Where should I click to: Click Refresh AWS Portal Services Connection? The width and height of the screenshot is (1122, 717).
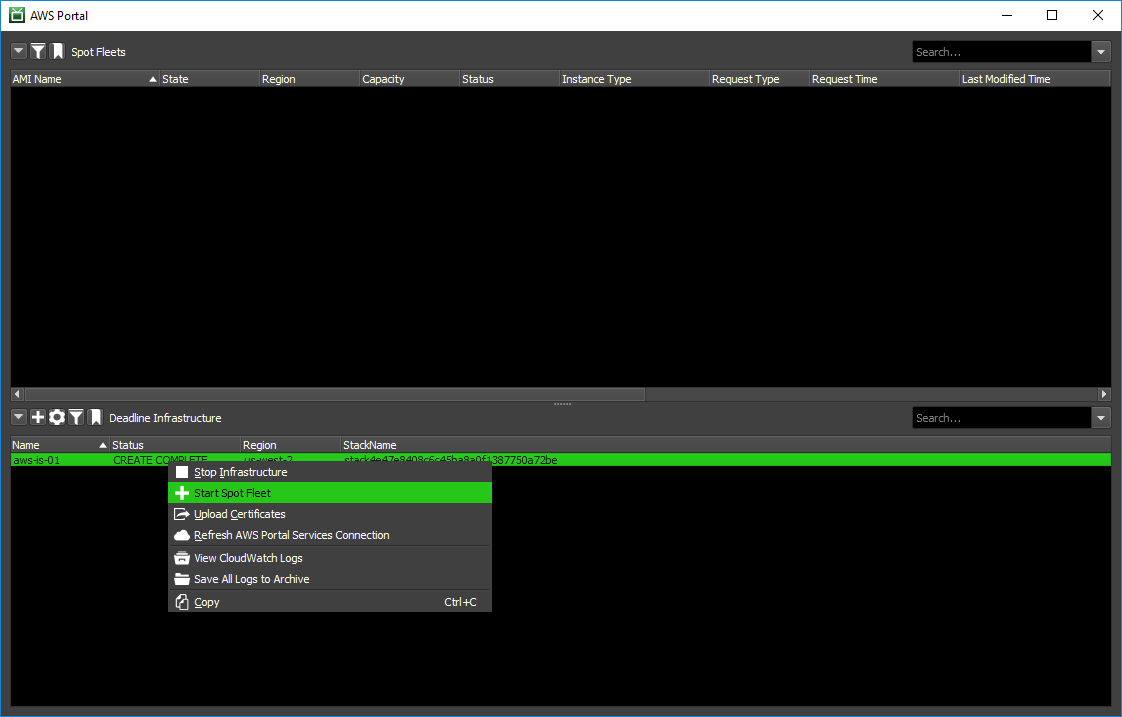(x=330, y=535)
